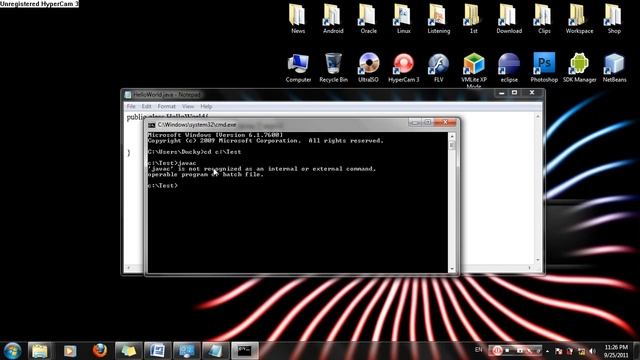640x360 pixels.
Task: Open the Clips folder shortcut
Action: (544, 18)
